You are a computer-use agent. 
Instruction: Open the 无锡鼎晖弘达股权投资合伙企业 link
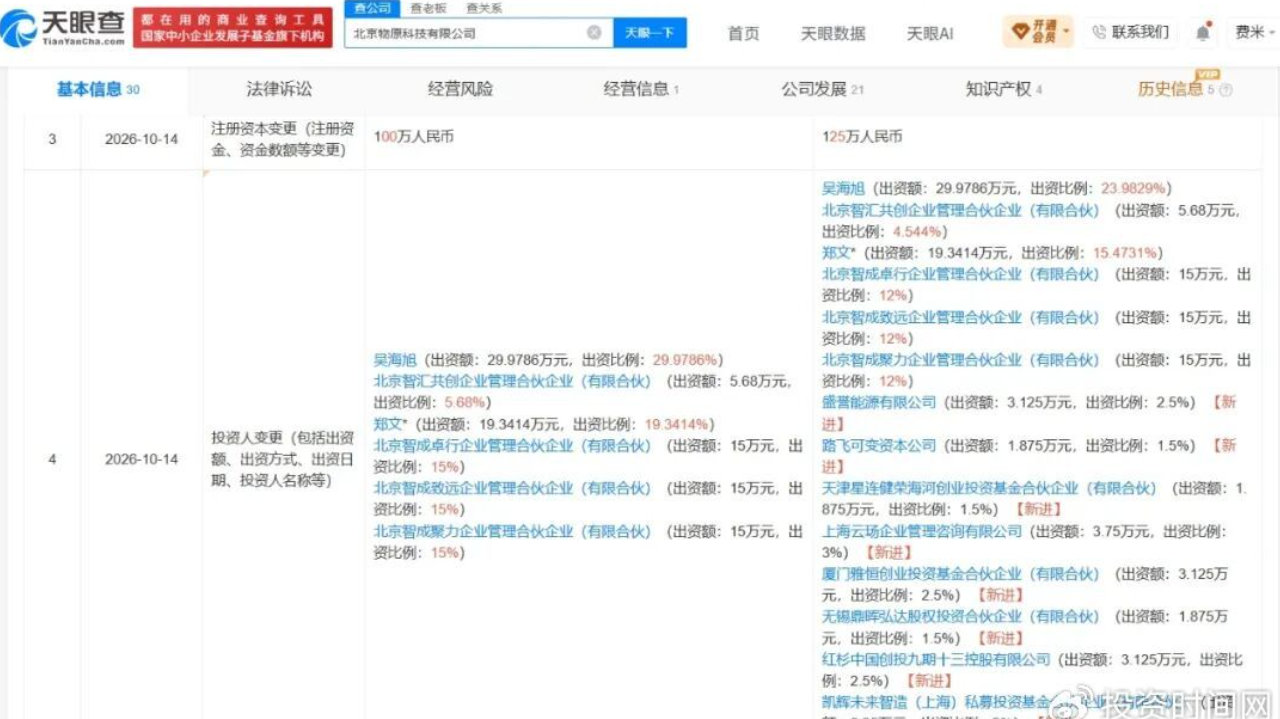point(960,617)
